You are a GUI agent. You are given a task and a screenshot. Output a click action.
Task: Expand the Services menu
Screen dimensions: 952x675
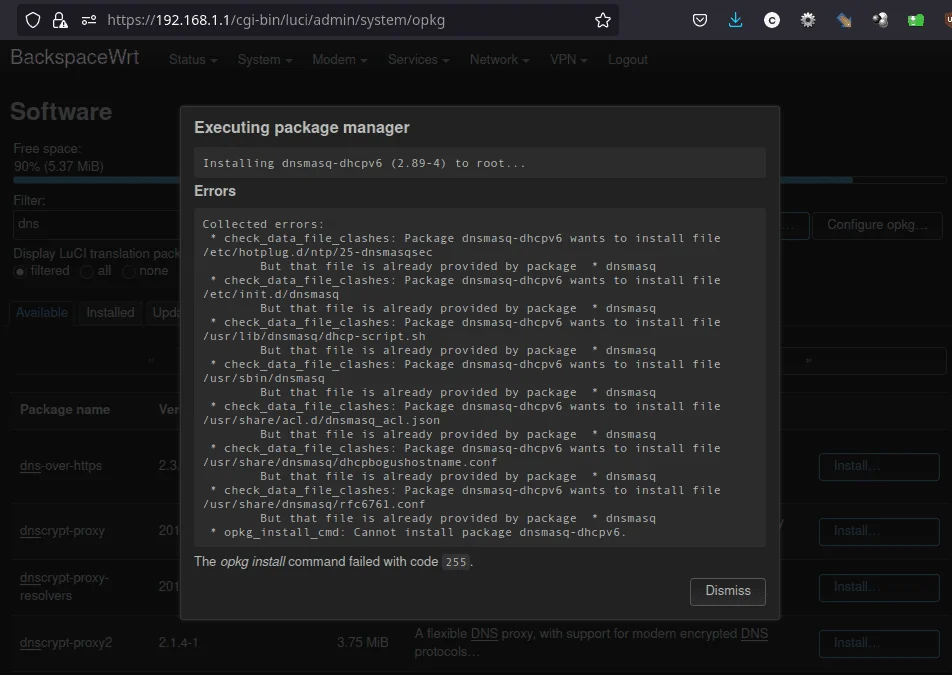pyautogui.click(x=418, y=59)
